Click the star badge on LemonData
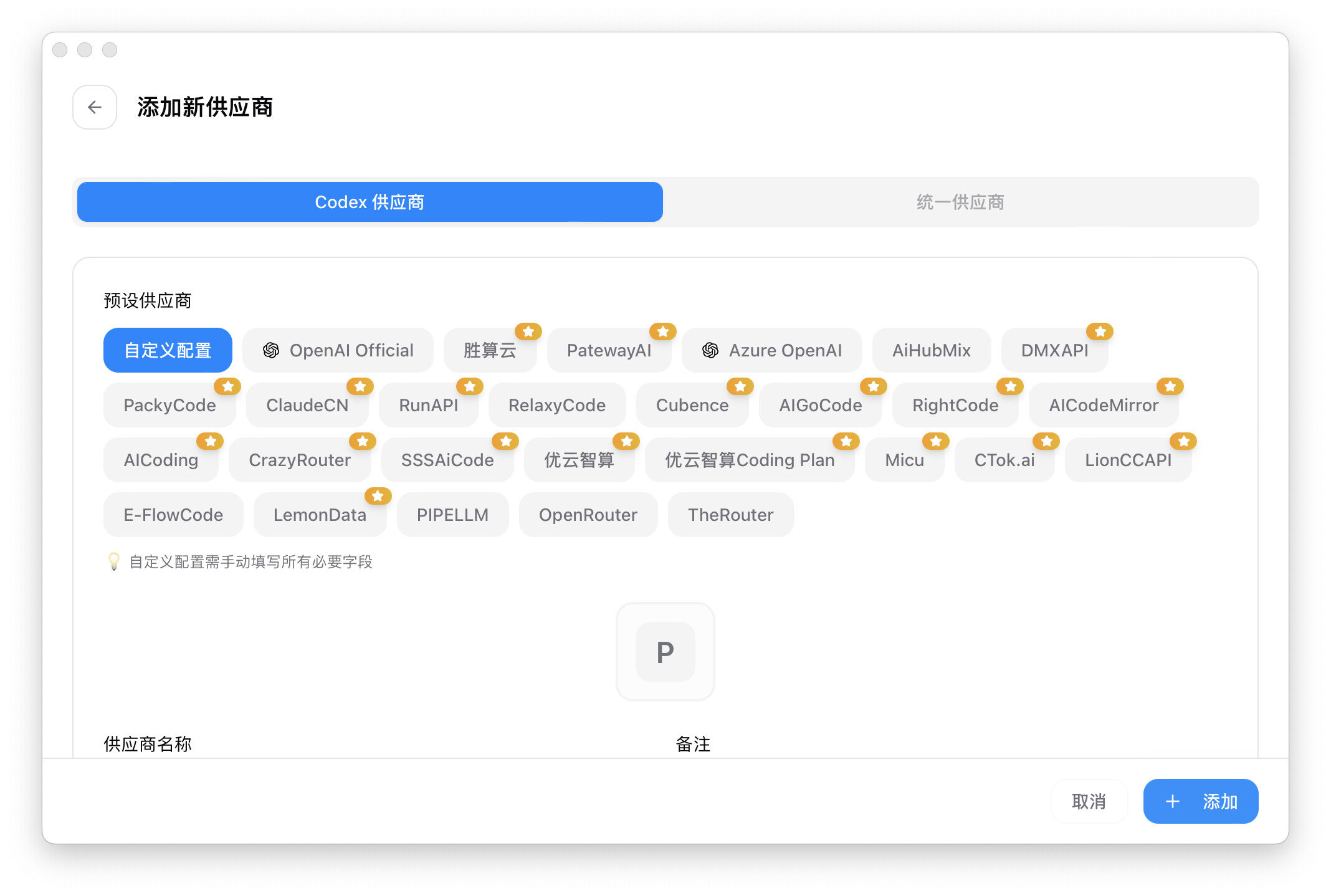Screen dimensions: 1331x896 click(x=378, y=496)
